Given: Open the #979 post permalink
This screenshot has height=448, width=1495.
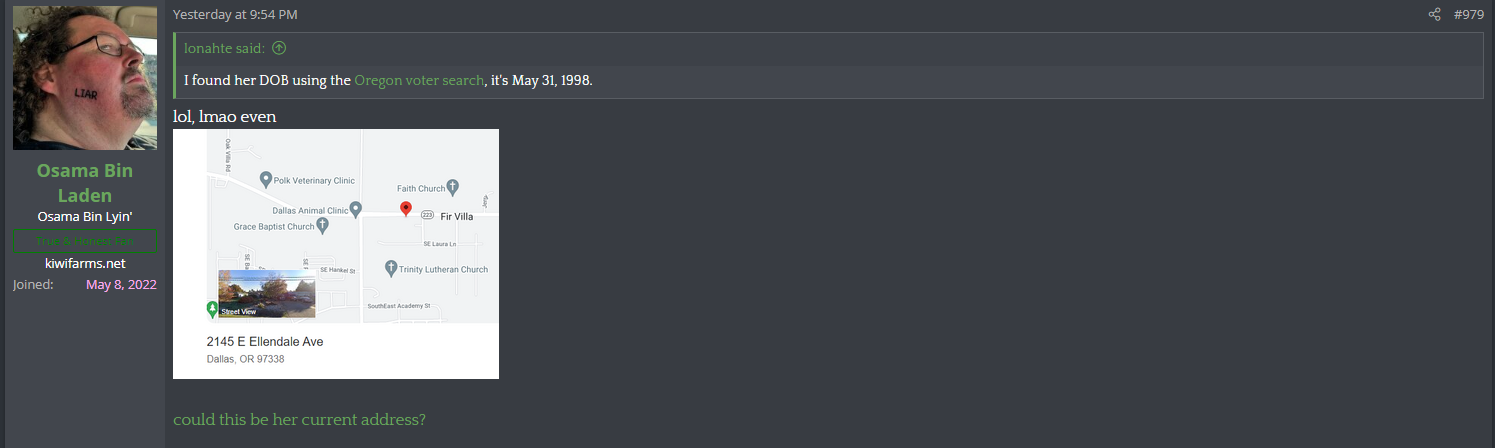Looking at the screenshot, I should (1468, 14).
